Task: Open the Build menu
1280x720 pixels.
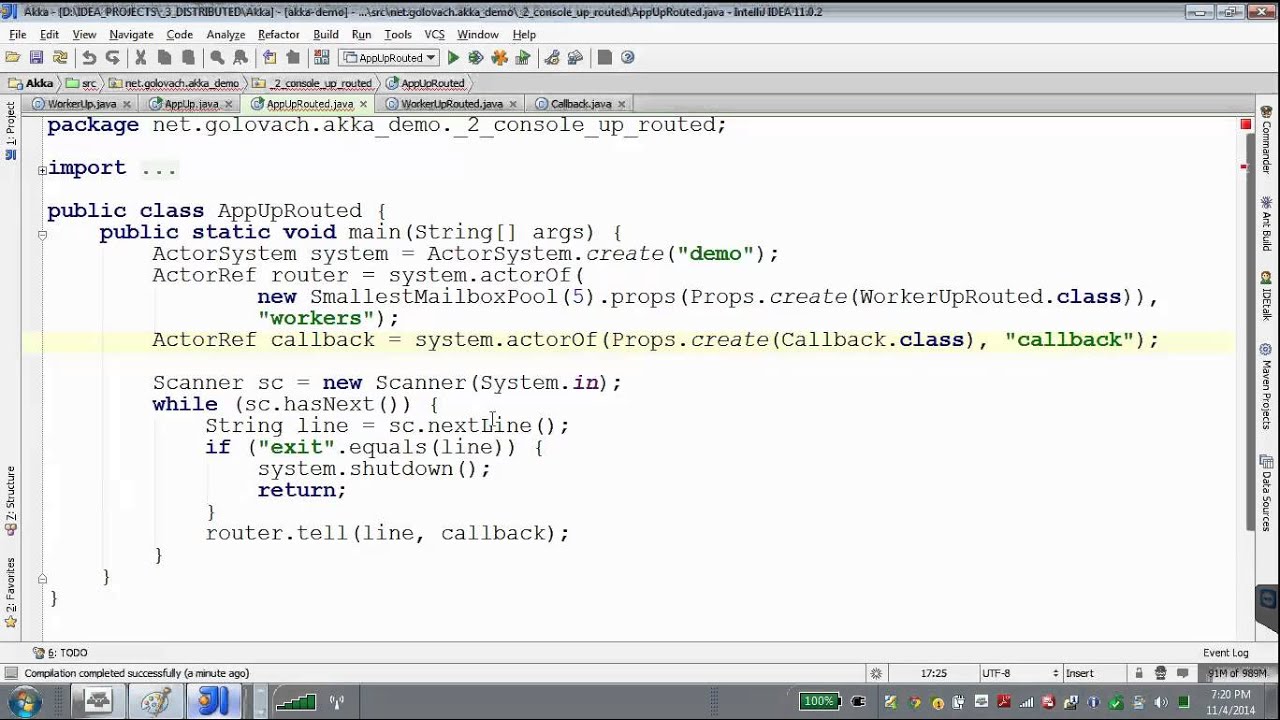Action: (x=326, y=34)
